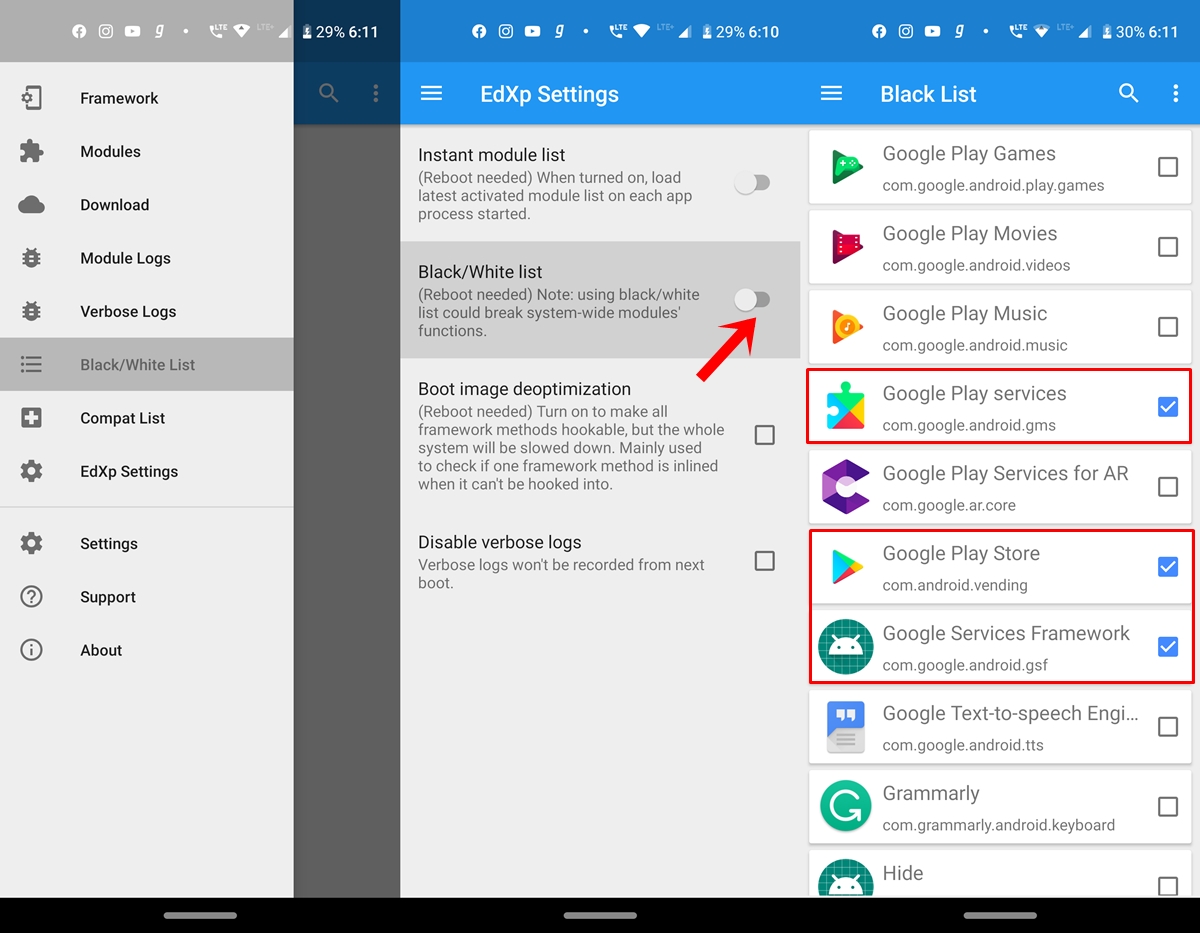Click the EdXp Settings gear icon

pos(31,471)
